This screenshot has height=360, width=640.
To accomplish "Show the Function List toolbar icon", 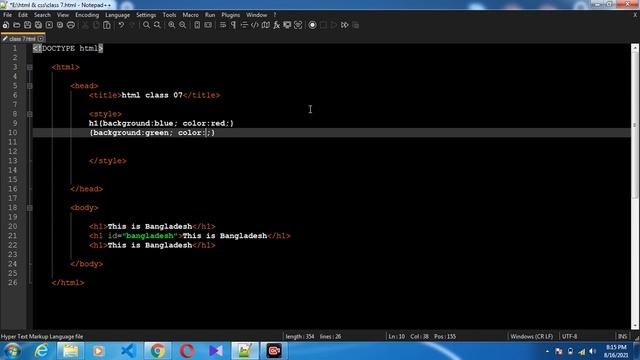I will 276,25.
